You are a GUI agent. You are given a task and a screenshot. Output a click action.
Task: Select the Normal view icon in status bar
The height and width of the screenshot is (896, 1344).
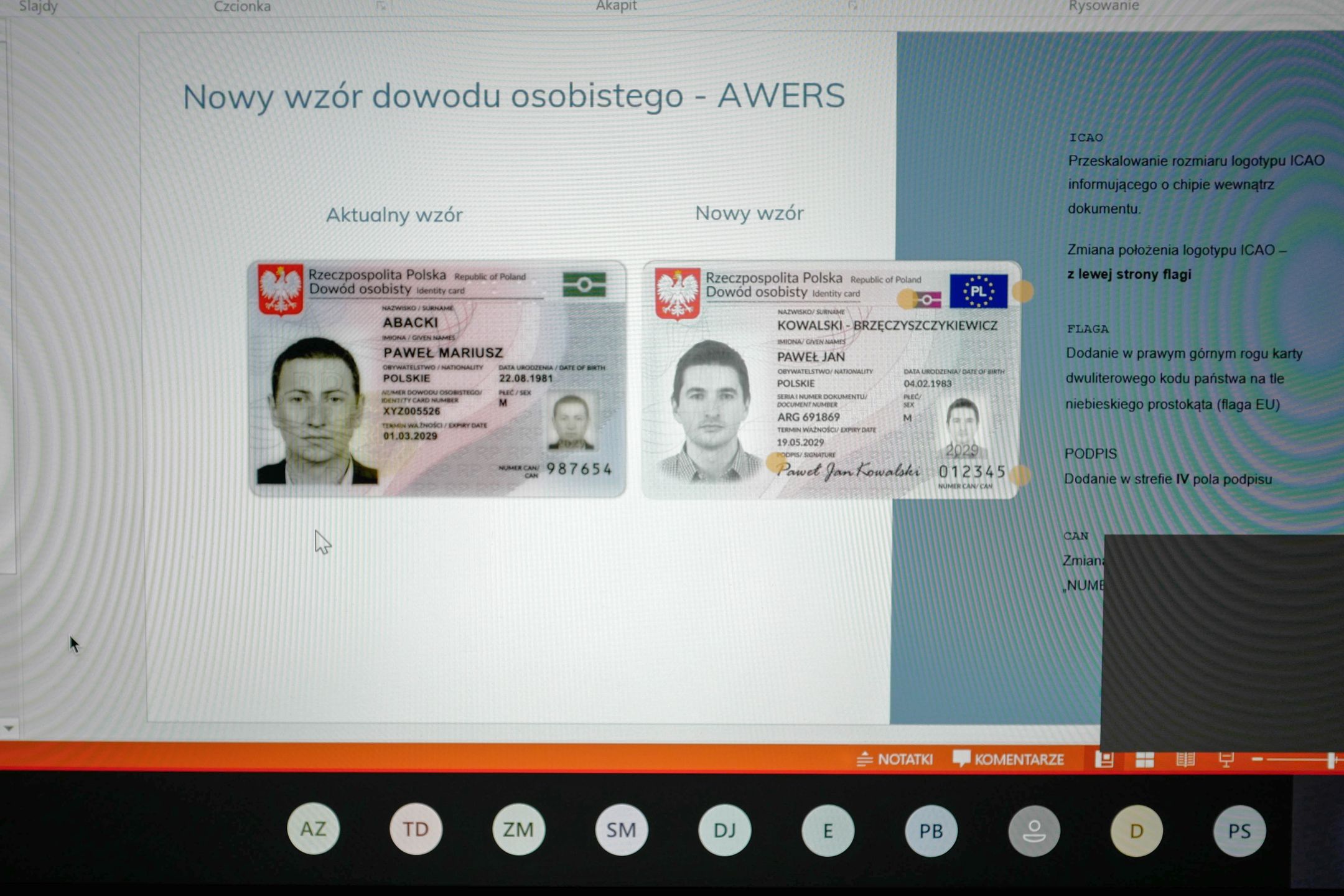click(x=1104, y=760)
